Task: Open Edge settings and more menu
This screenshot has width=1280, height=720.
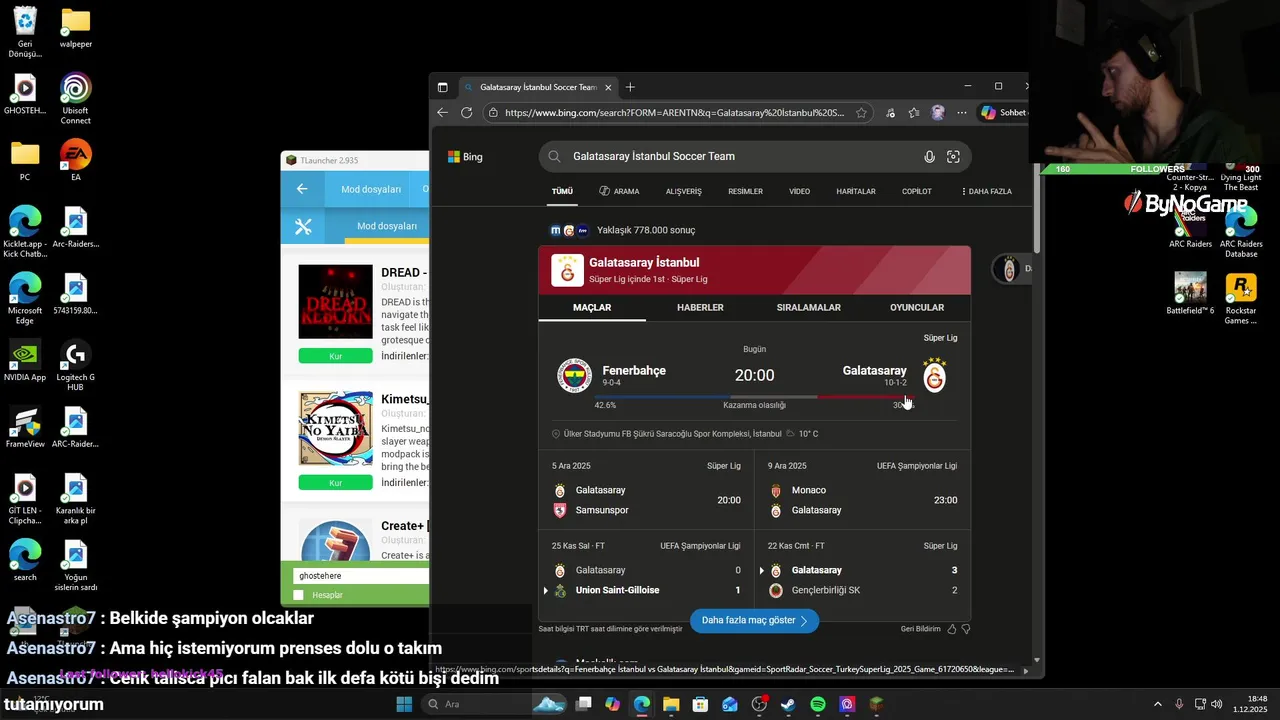Action: pos(961,113)
